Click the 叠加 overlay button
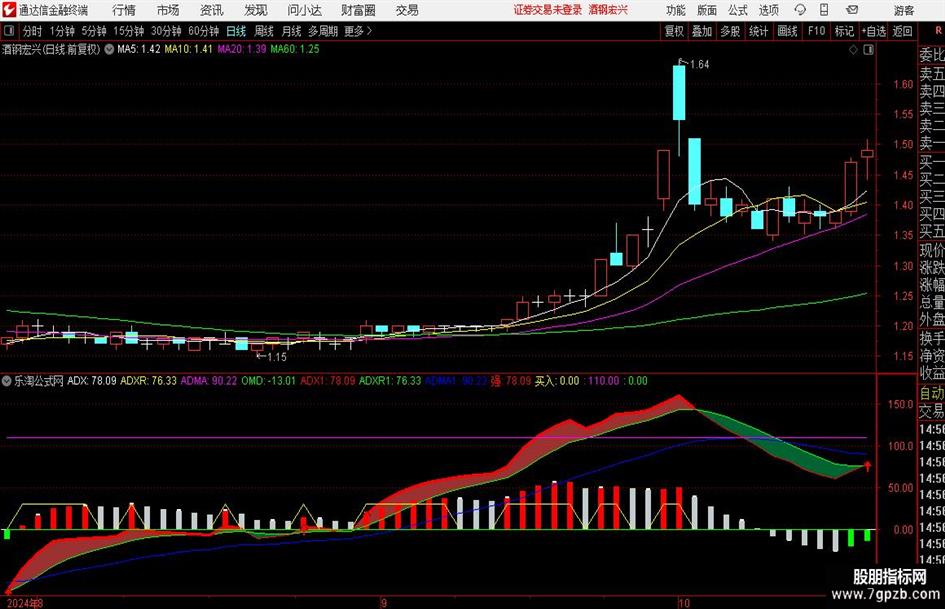The width and height of the screenshot is (945, 609). click(702, 31)
